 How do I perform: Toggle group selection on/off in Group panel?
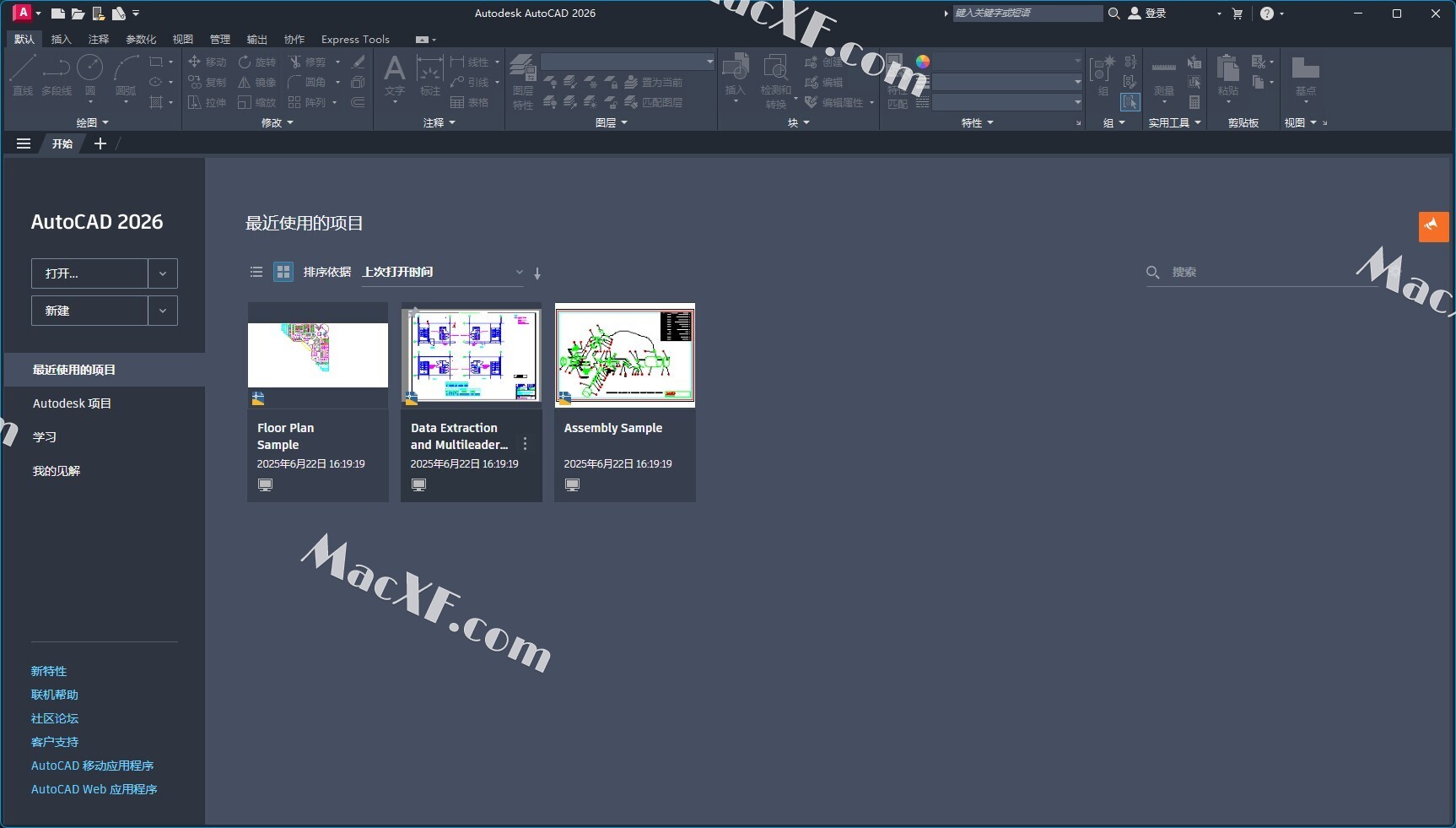coord(1130,102)
